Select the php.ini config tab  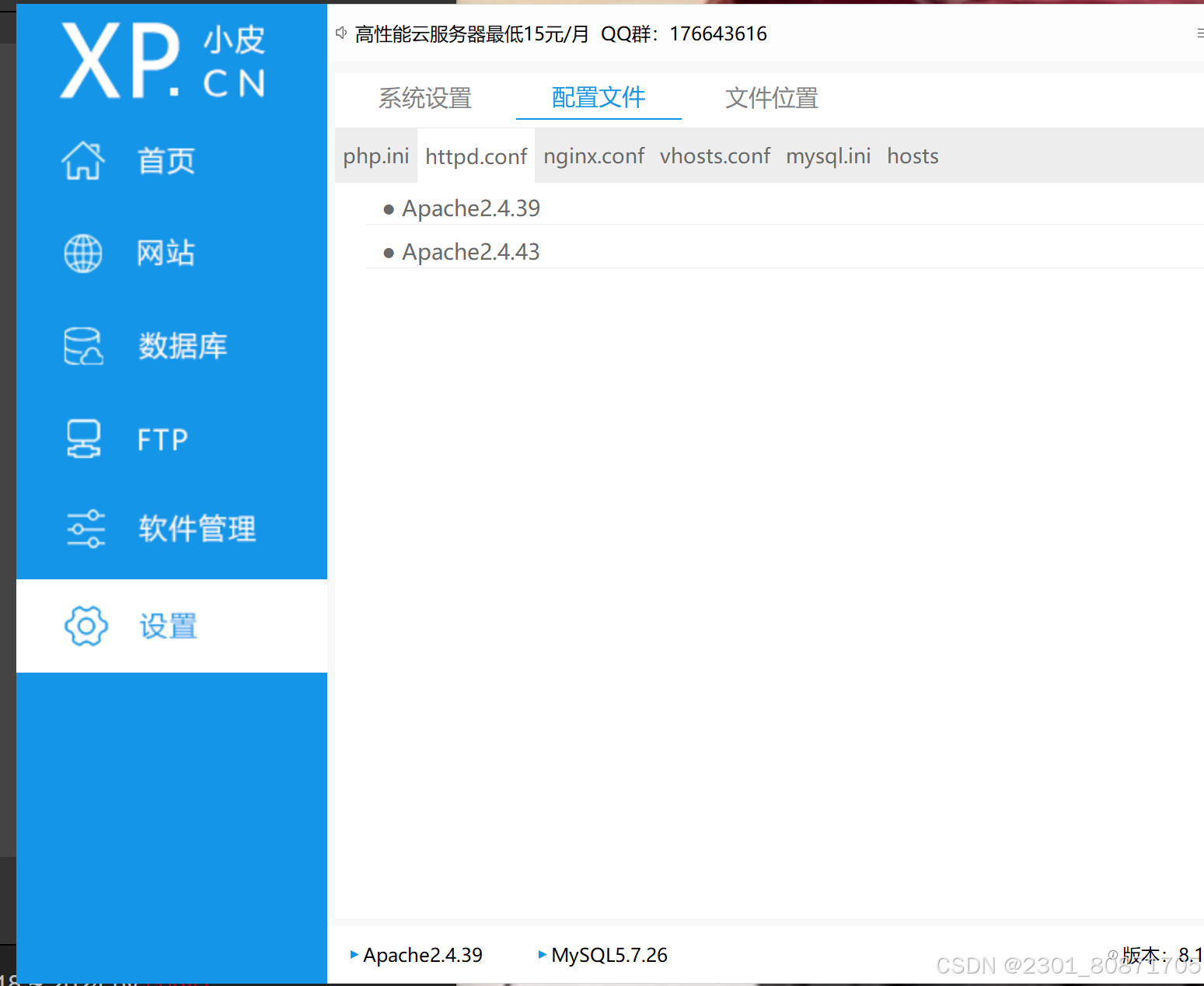click(376, 156)
